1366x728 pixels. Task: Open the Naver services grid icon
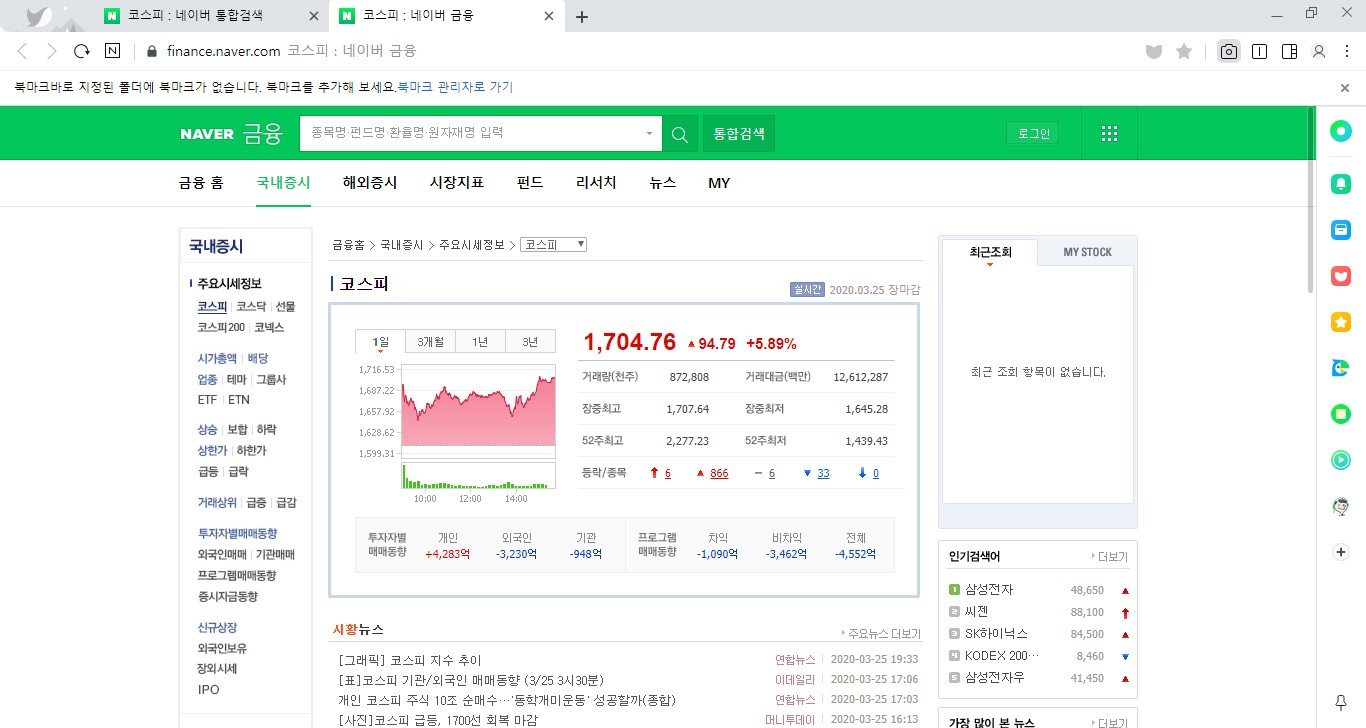(1108, 134)
